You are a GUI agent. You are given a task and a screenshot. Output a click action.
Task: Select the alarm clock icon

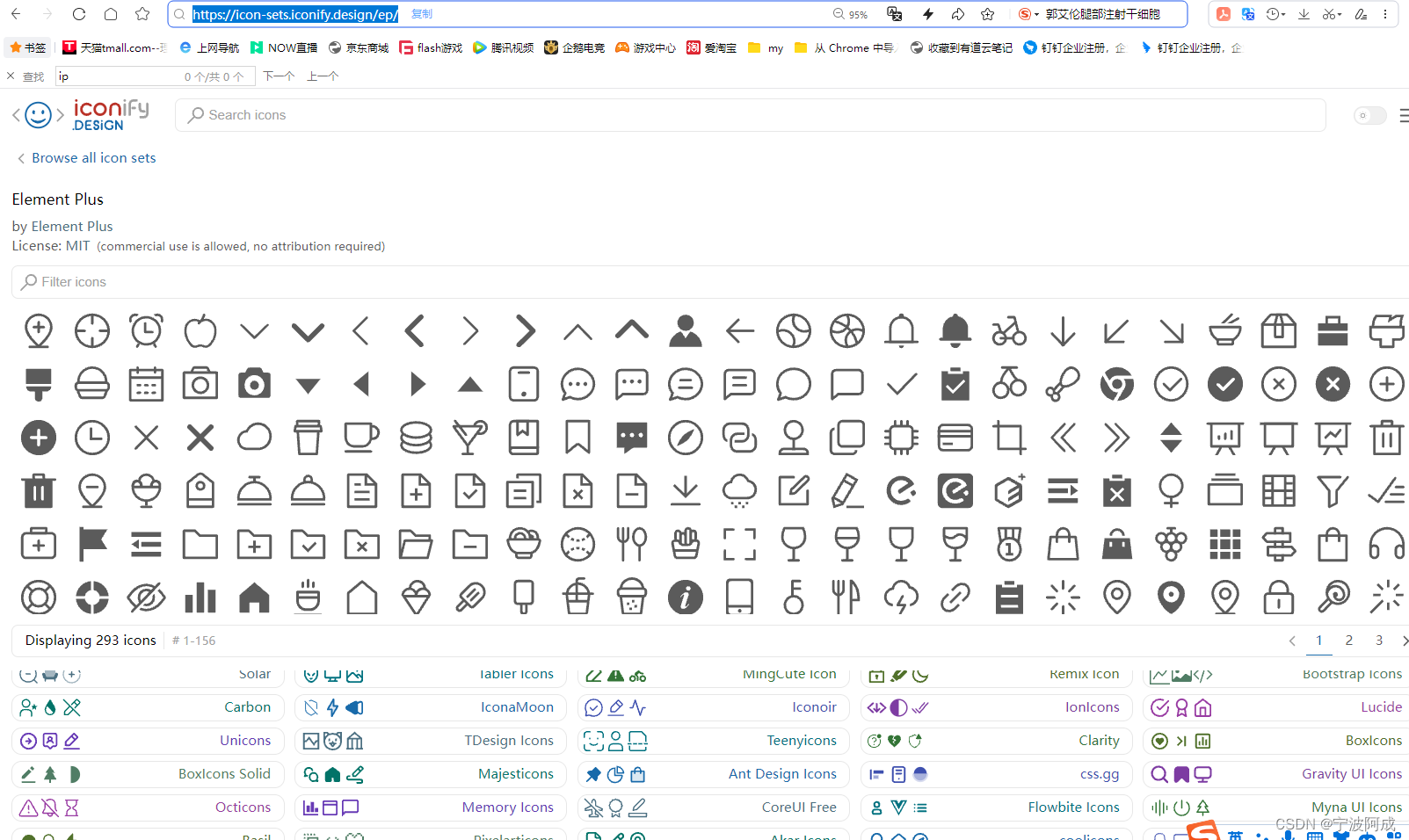coord(146,331)
